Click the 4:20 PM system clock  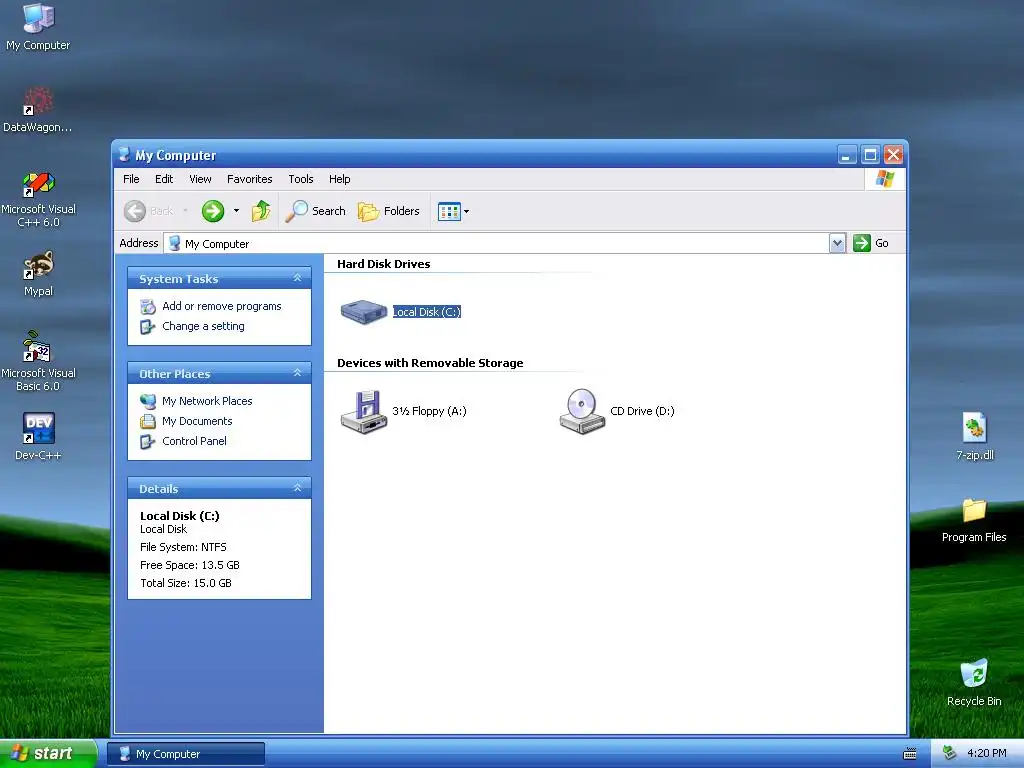coord(986,754)
